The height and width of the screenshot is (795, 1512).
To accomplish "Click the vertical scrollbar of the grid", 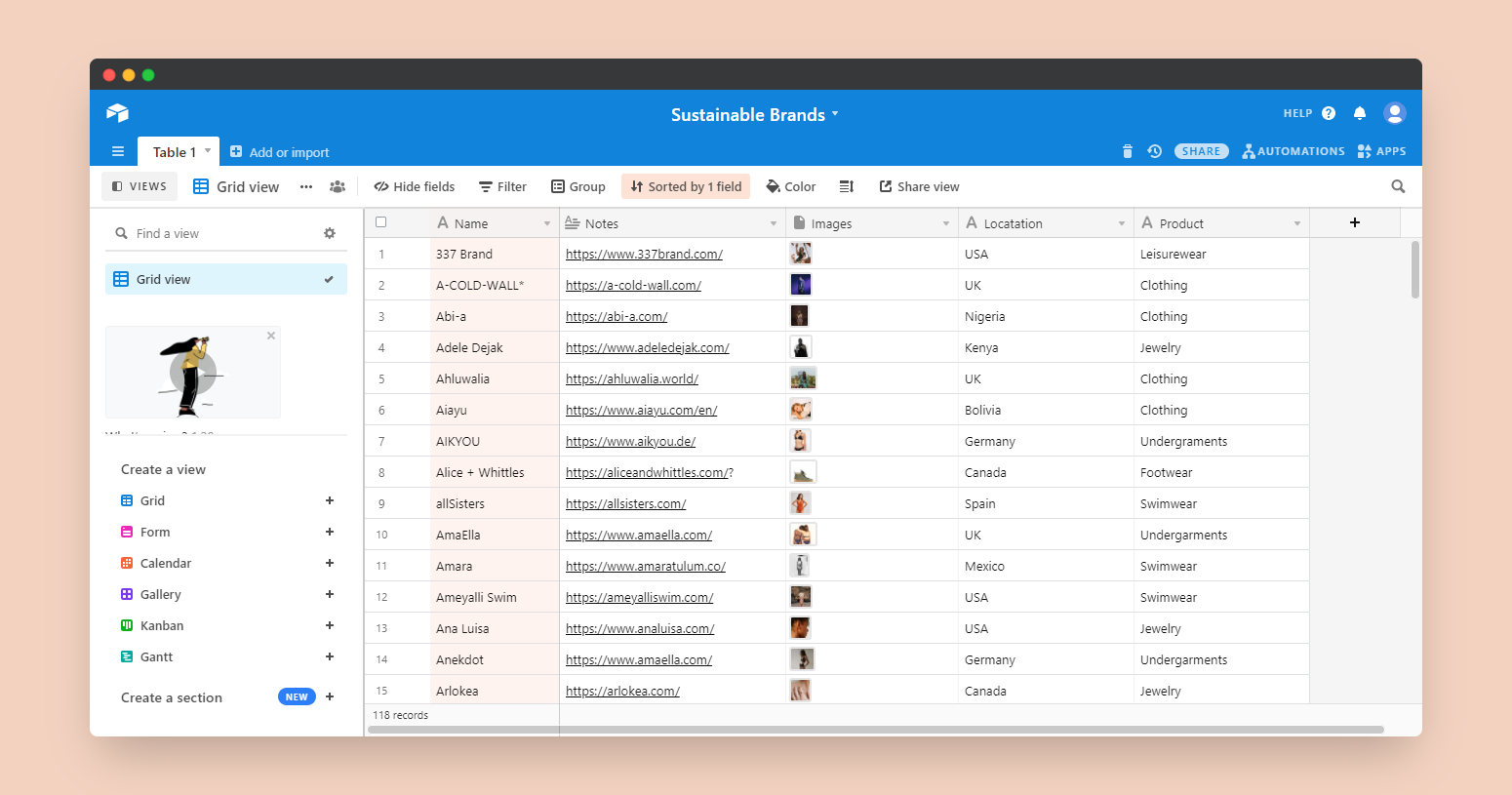I will [1415, 269].
